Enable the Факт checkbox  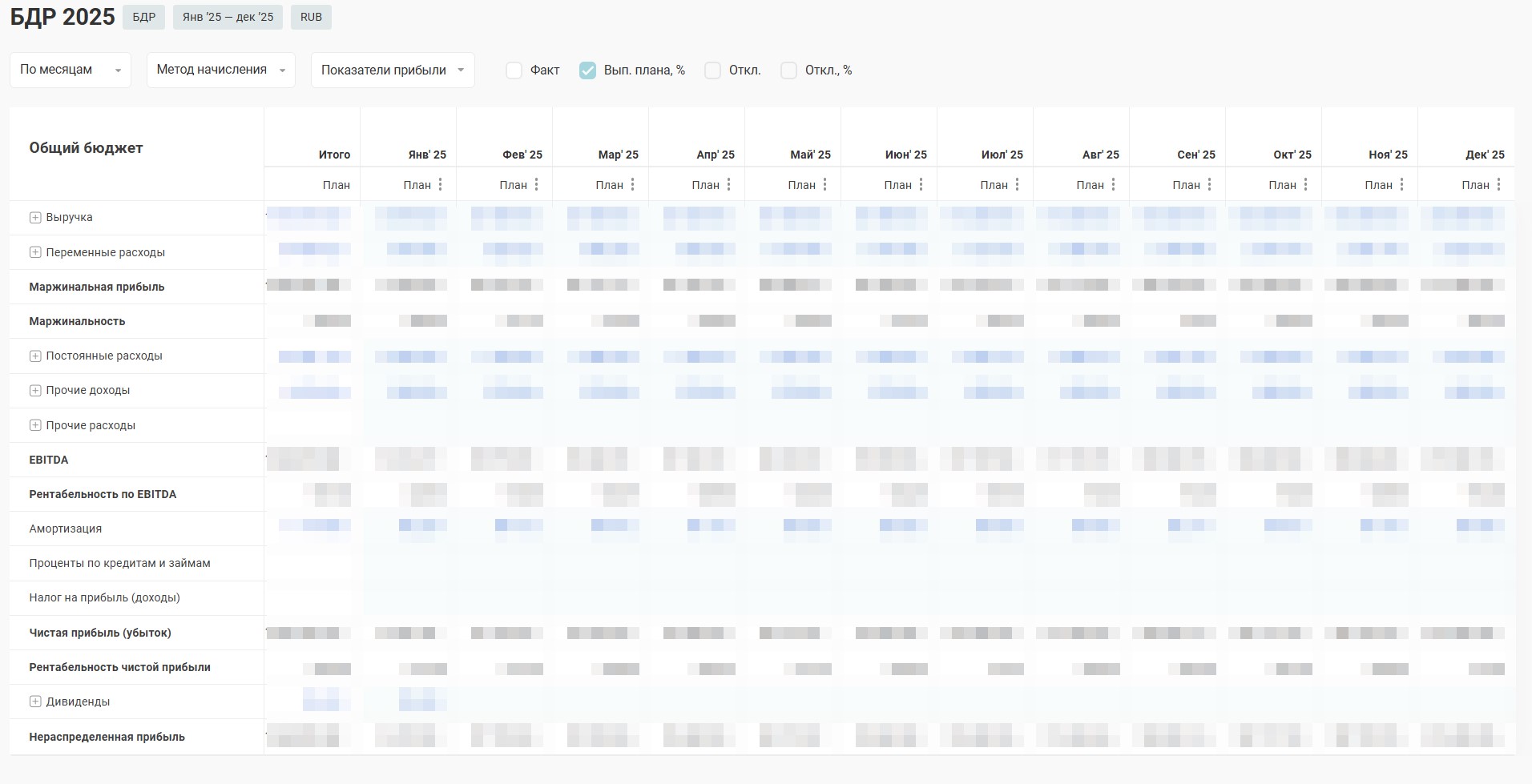click(x=514, y=70)
